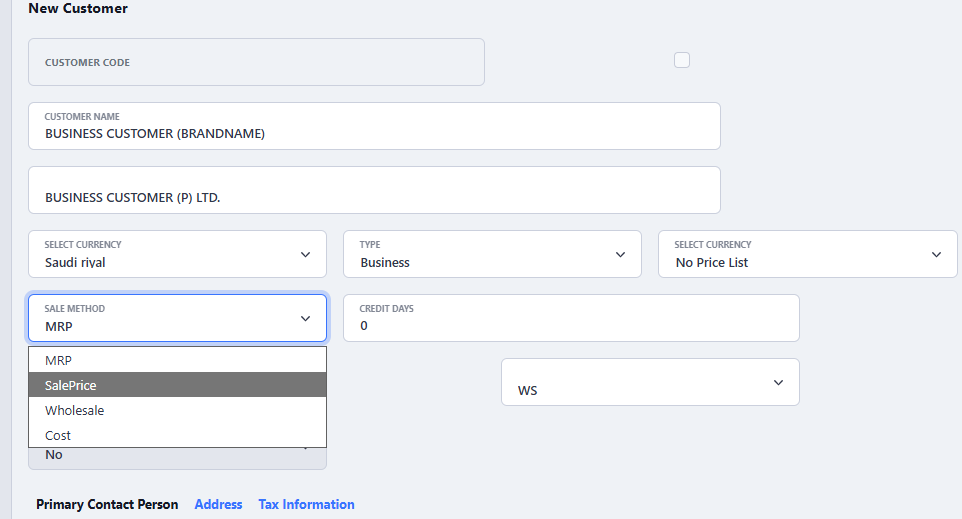This screenshot has height=519, width=962.
Task: Select Cost option in Sale Method list
Action: click(x=177, y=435)
